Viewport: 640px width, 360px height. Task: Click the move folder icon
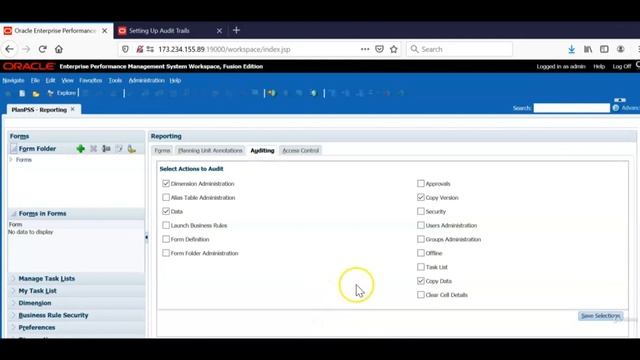106,149
